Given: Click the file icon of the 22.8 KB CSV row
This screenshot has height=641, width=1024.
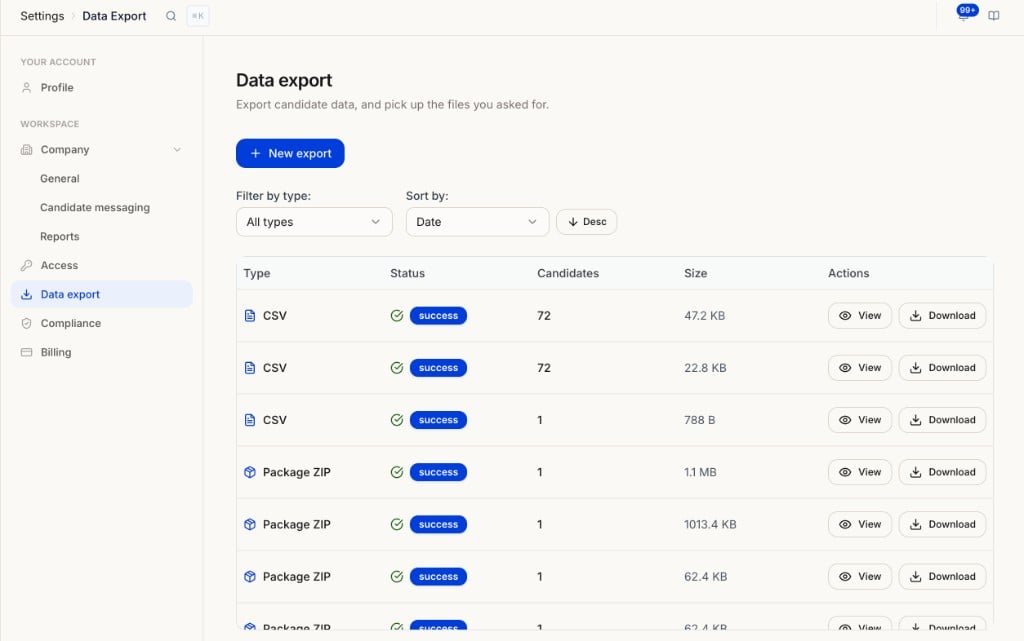Looking at the screenshot, I should coord(249,368).
